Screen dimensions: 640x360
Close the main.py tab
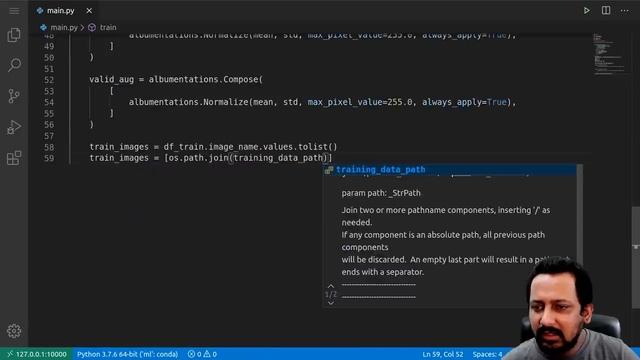pos(89,11)
